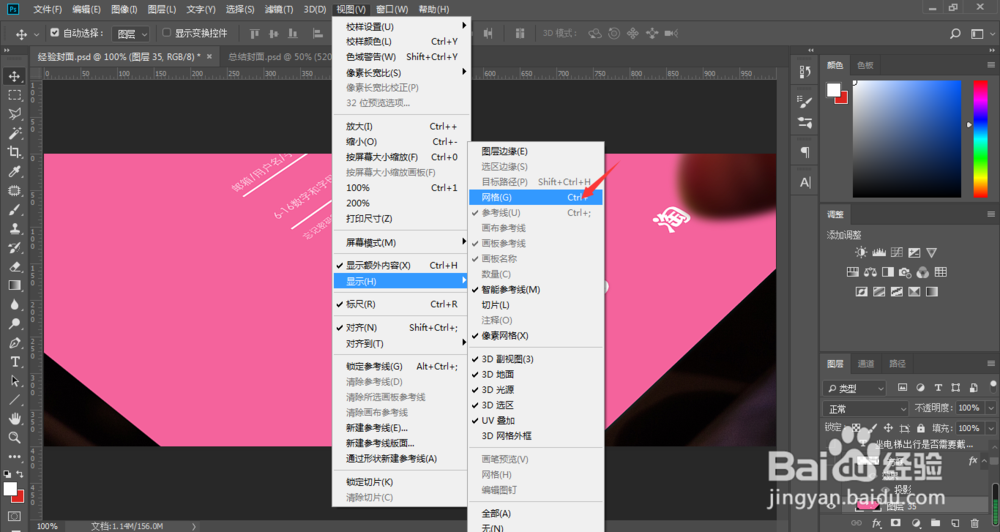Select the Magic Wand tool
The image size is (1000, 532).
tap(14, 133)
